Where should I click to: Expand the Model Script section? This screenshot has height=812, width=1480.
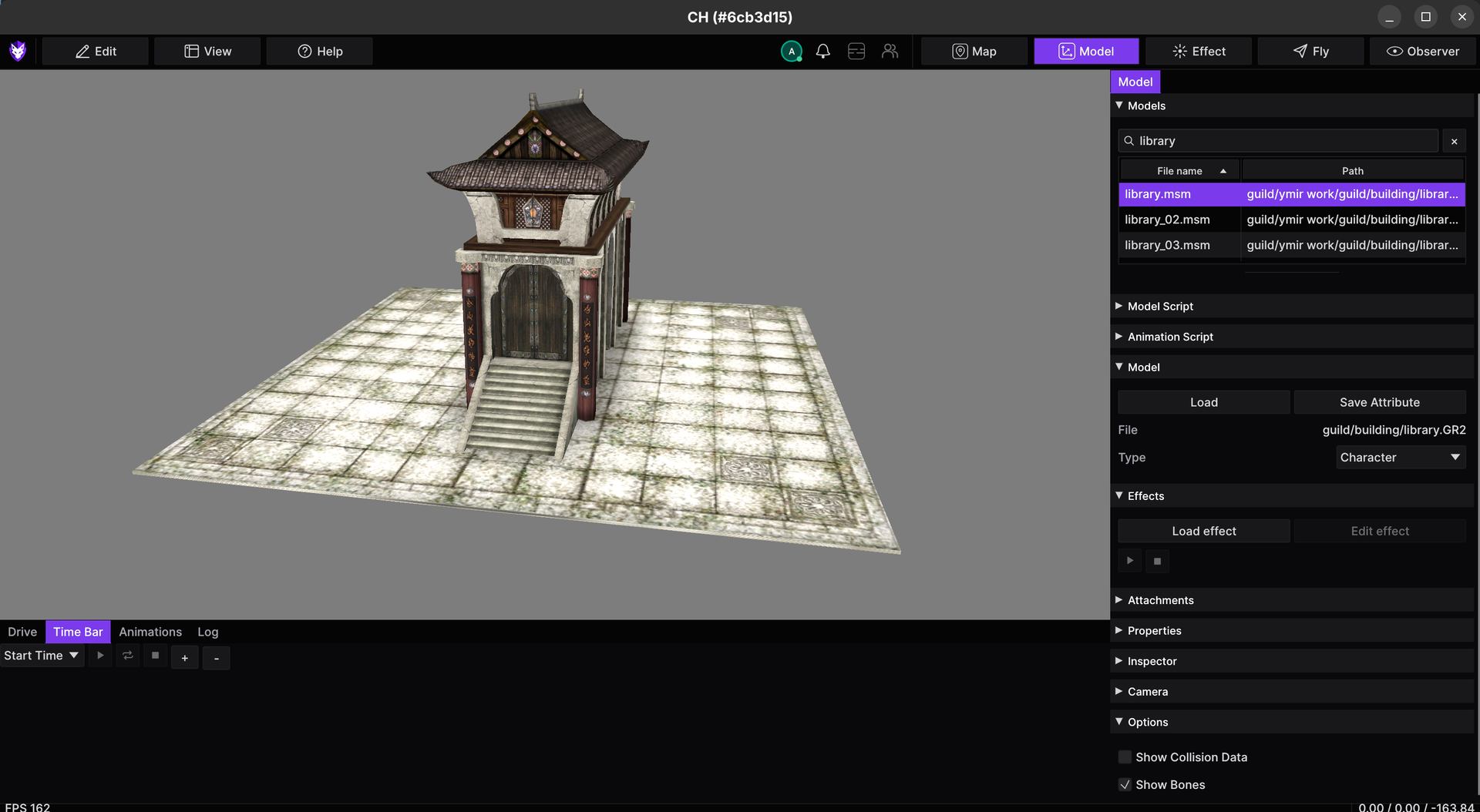[x=1292, y=307]
